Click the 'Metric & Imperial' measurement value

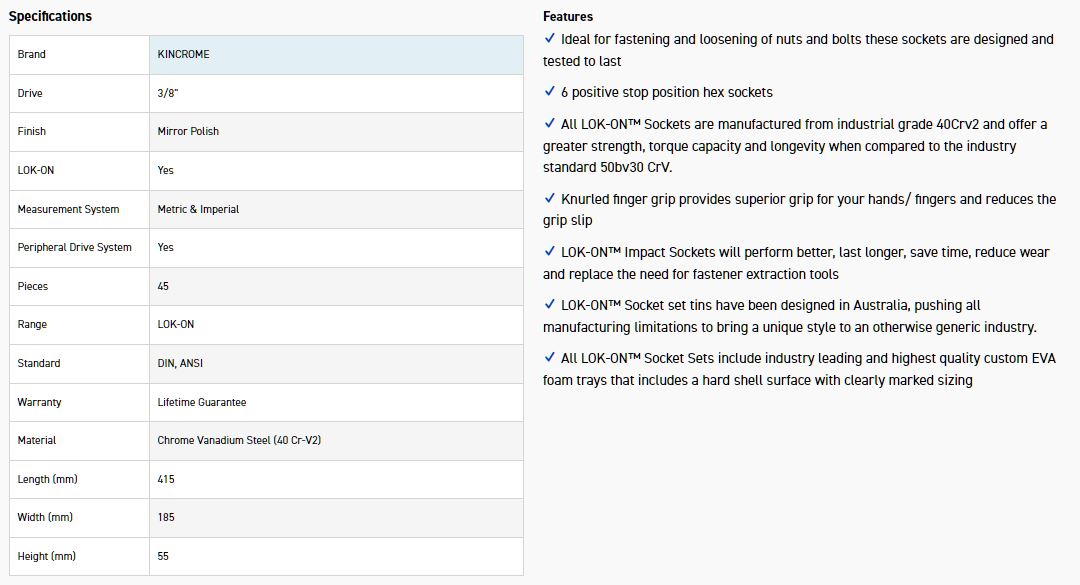coord(198,209)
